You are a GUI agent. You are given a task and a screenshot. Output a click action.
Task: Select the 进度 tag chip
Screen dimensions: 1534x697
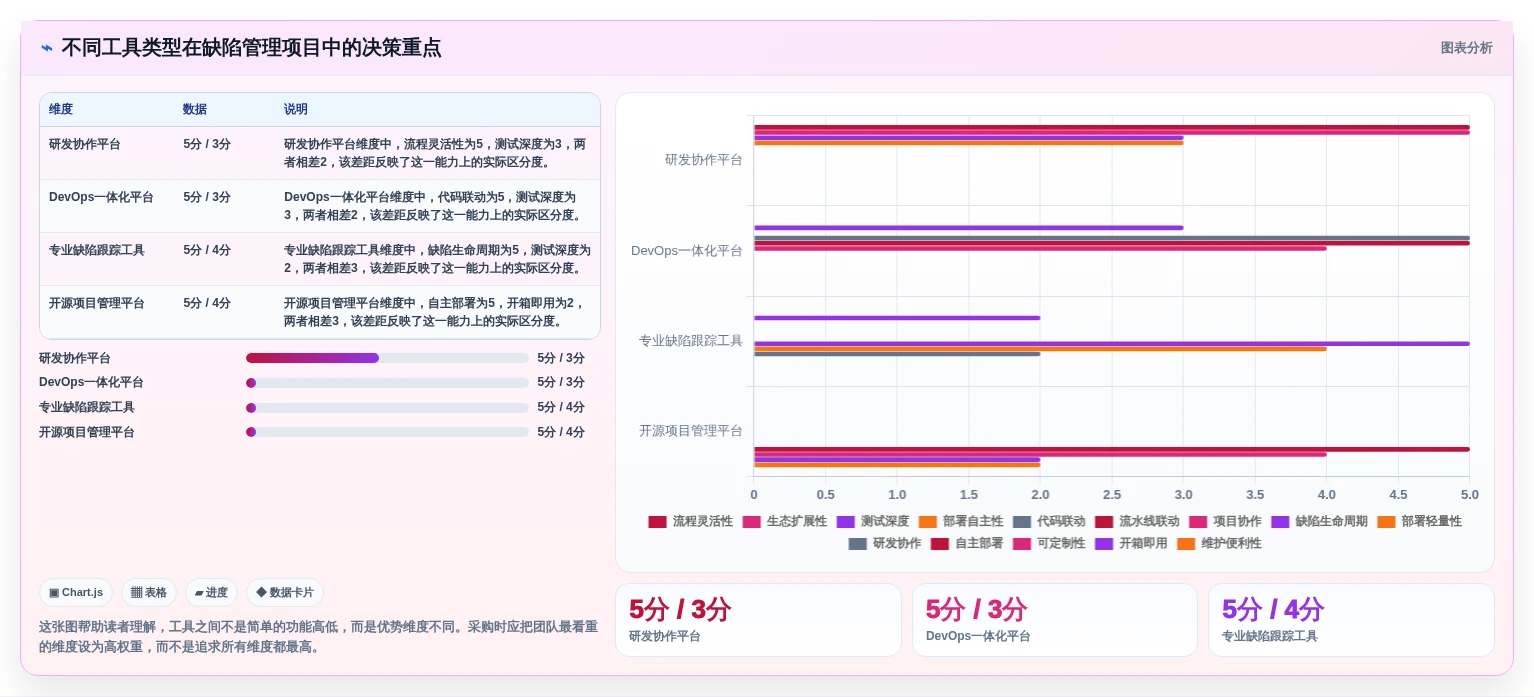211,592
